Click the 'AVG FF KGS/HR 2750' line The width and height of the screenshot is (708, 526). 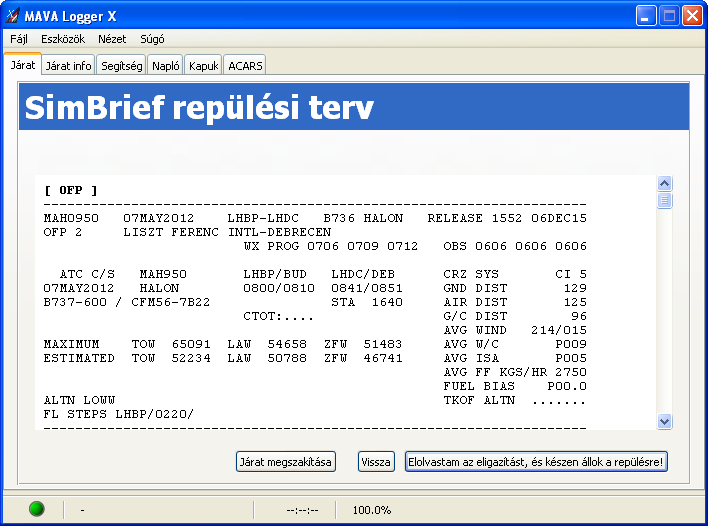coord(515,372)
